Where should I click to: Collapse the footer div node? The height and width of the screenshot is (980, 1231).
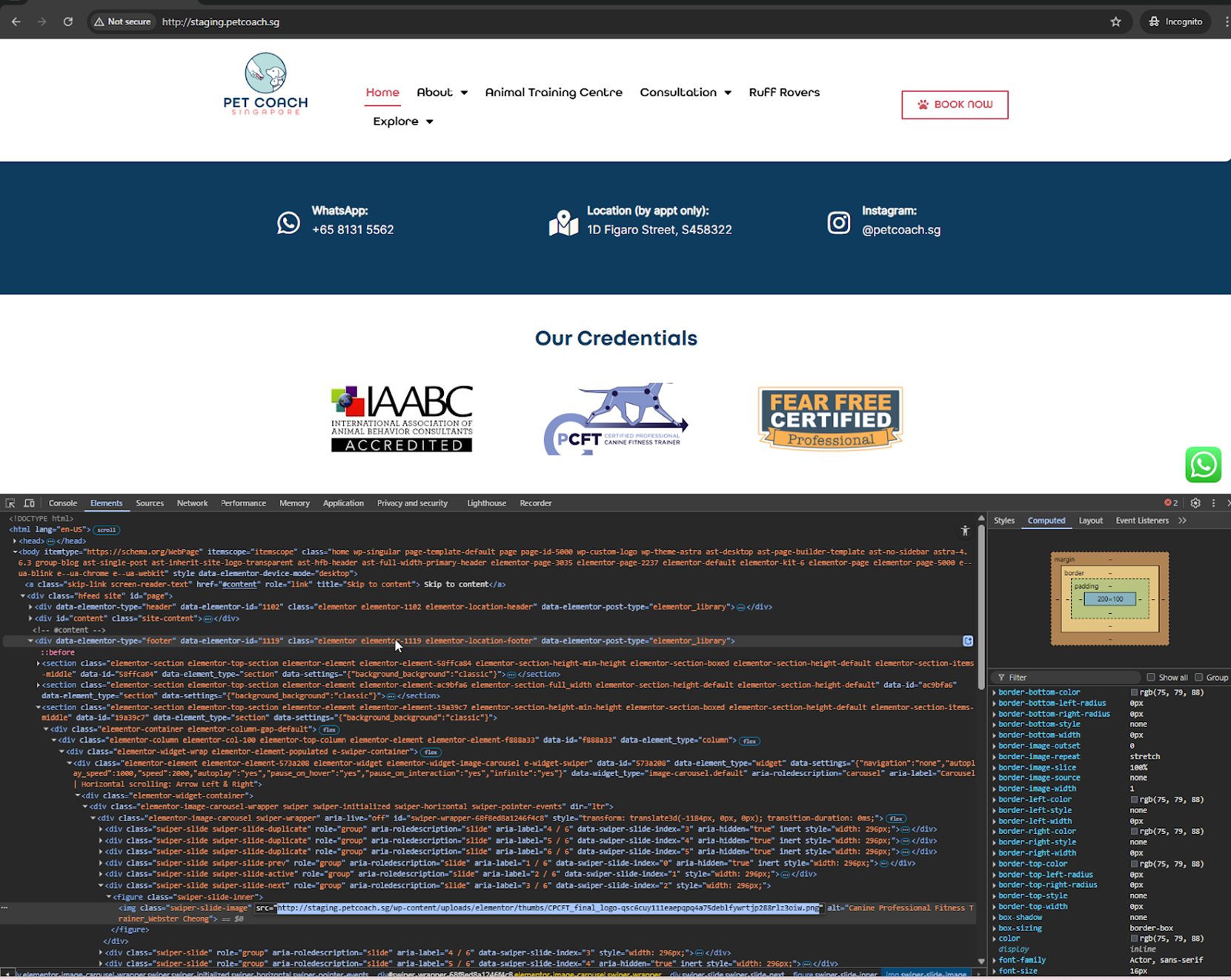pos(30,640)
